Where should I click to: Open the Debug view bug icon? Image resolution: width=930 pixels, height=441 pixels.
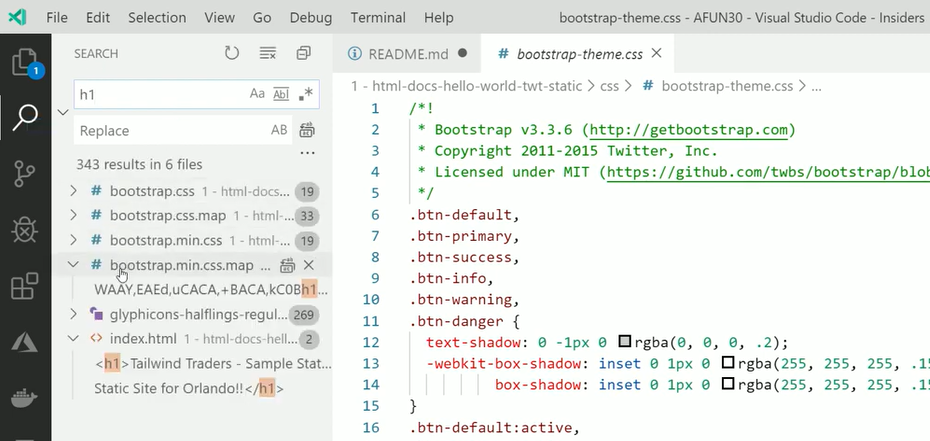point(25,230)
